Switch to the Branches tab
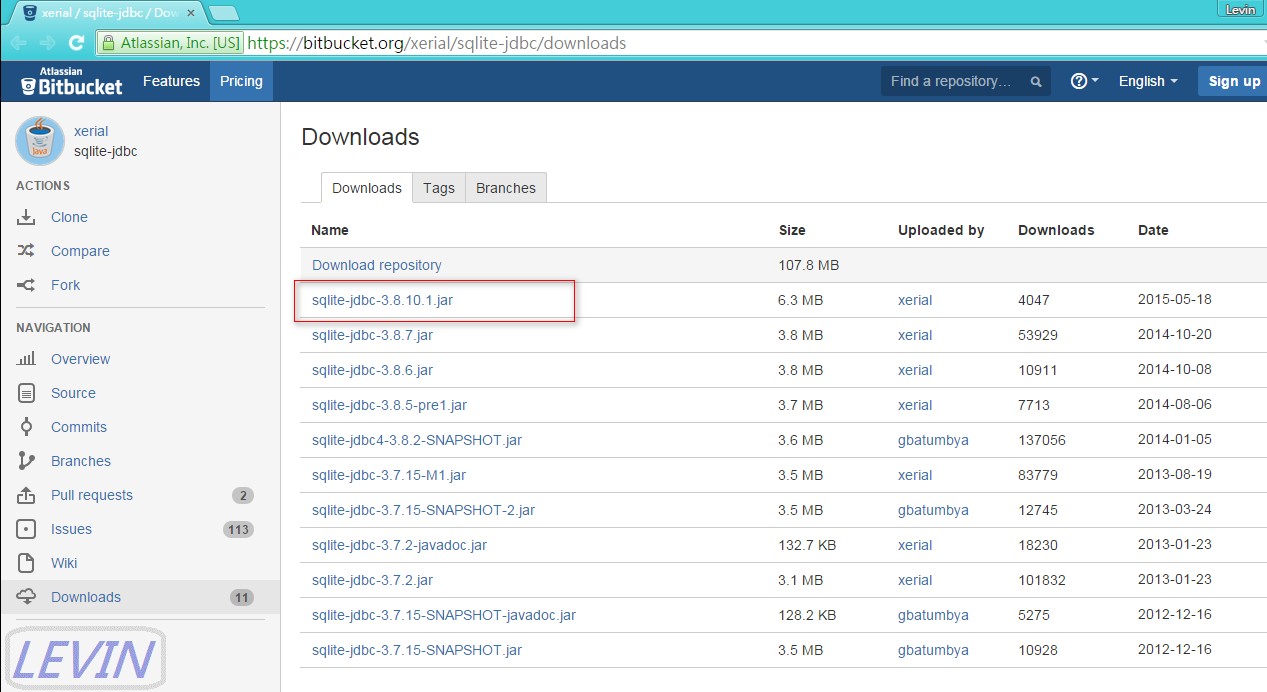The width and height of the screenshot is (1267, 692). [x=505, y=188]
